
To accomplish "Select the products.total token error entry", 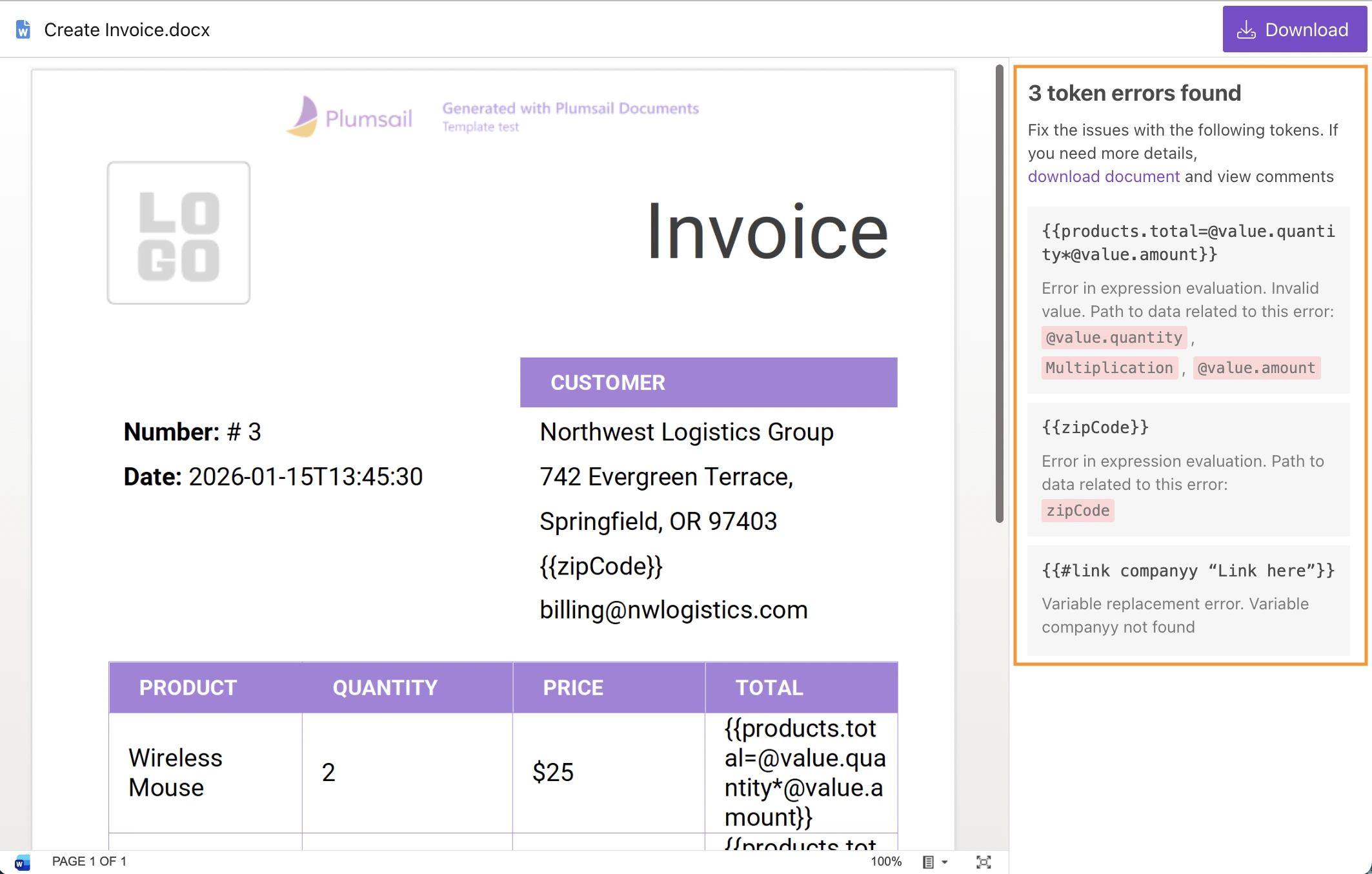I will click(x=1188, y=300).
